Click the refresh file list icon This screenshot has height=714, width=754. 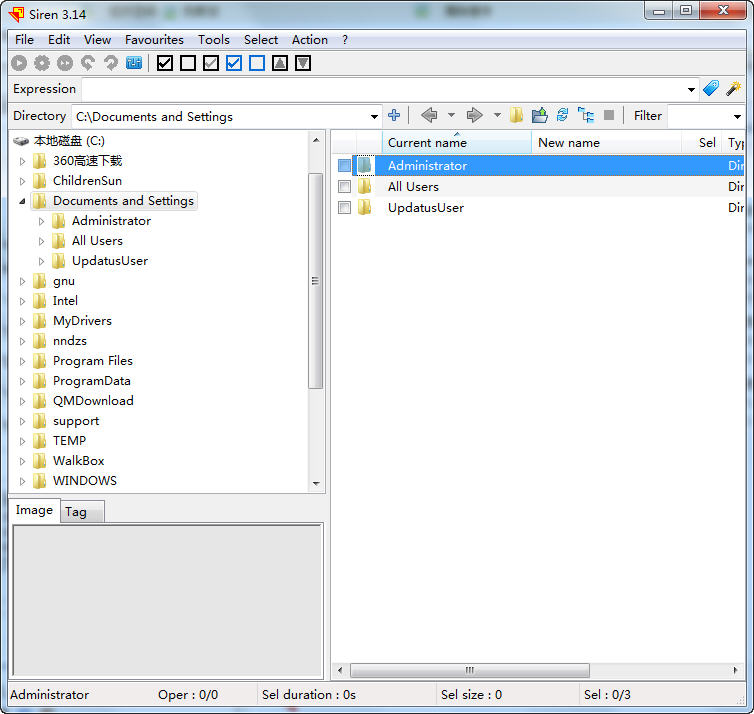[562, 116]
